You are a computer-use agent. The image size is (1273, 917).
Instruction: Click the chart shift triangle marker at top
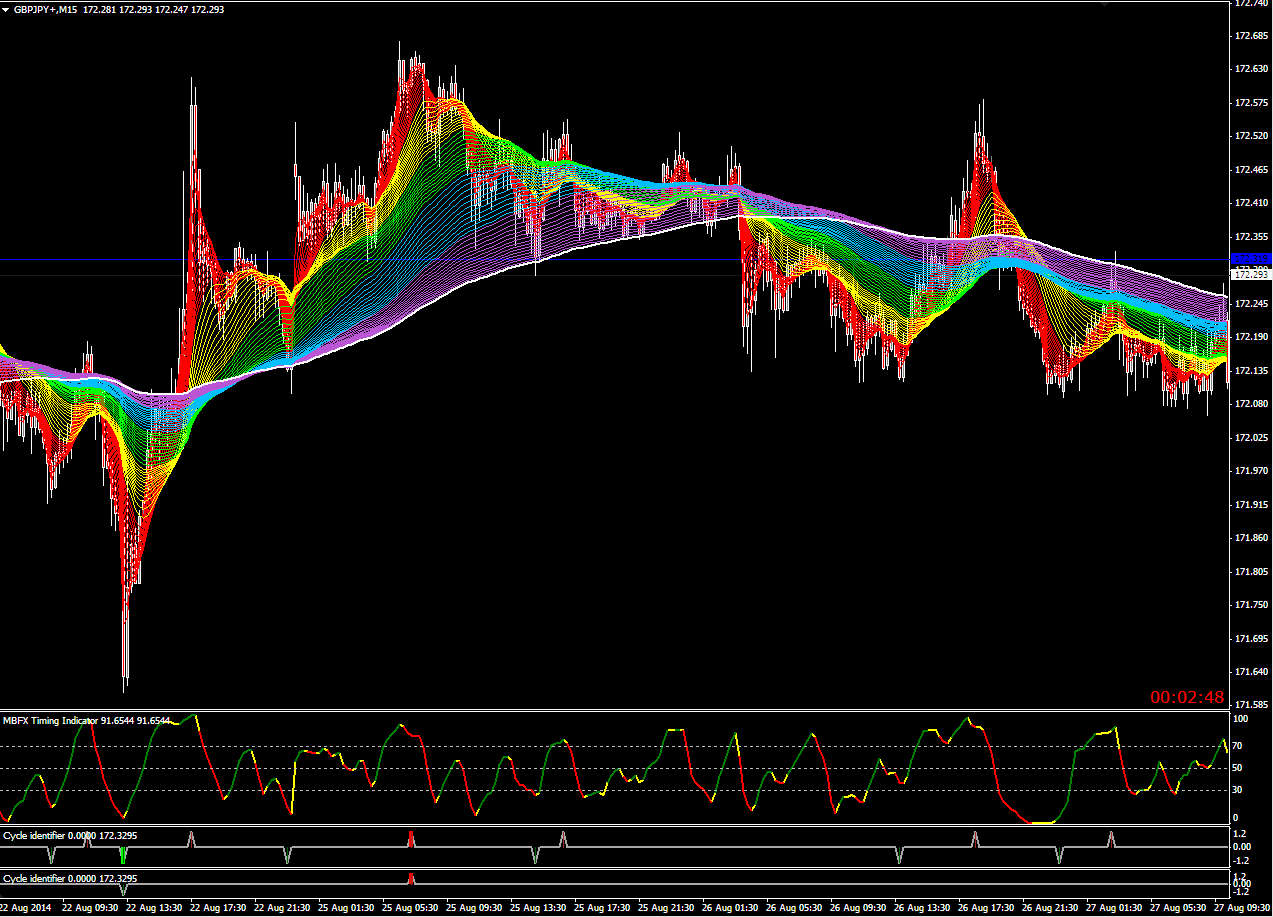point(1105,4)
